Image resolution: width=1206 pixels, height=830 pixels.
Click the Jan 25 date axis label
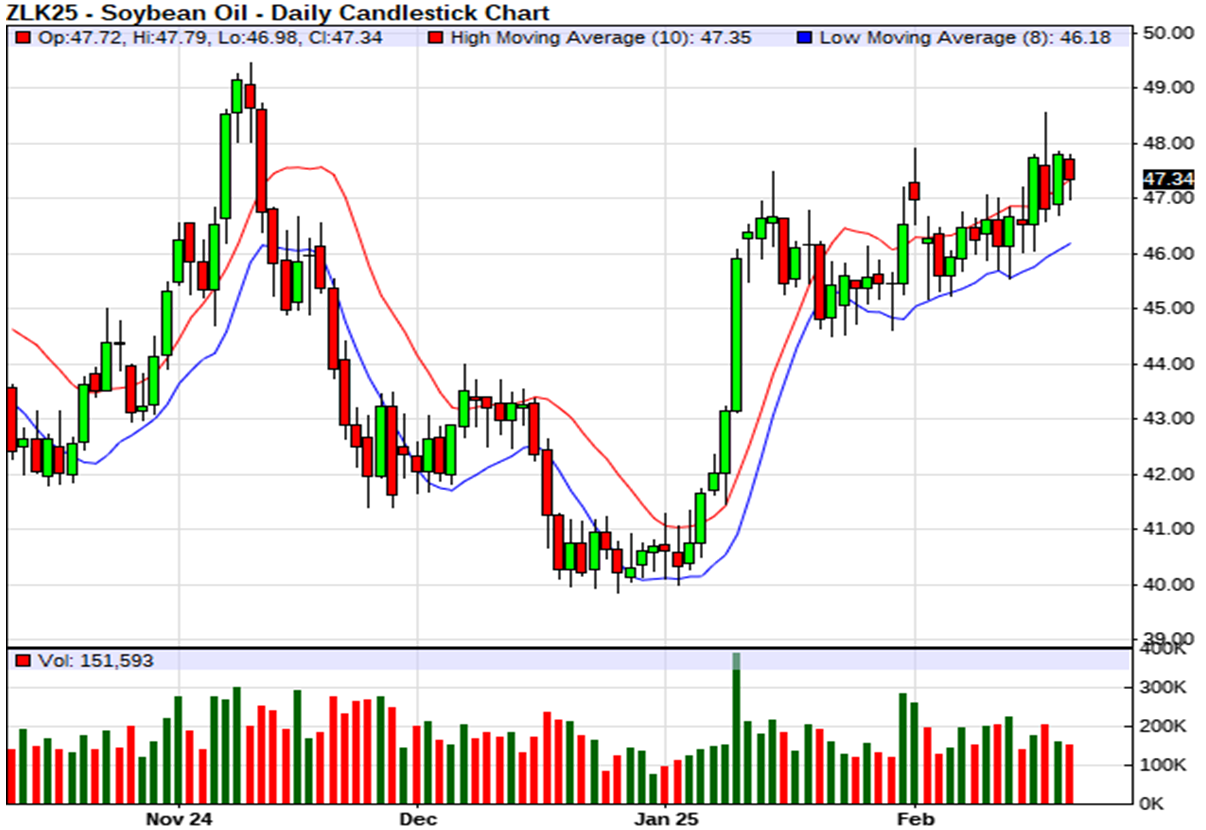tap(665, 819)
